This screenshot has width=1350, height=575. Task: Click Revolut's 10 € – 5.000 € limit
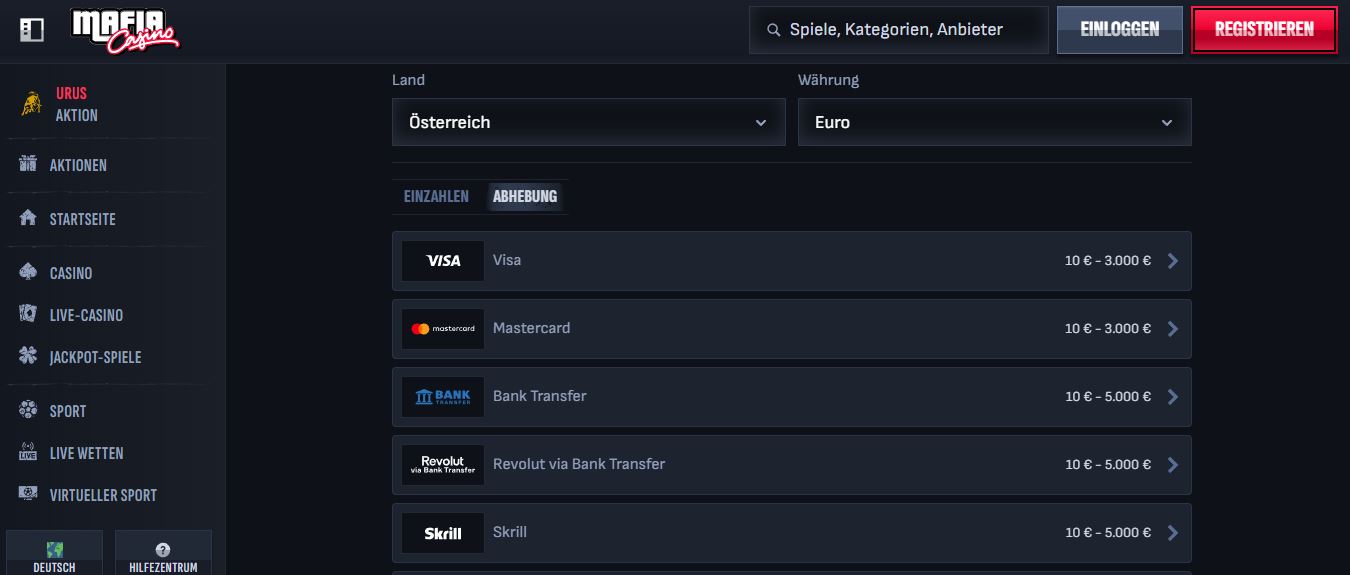point(1108,465)
